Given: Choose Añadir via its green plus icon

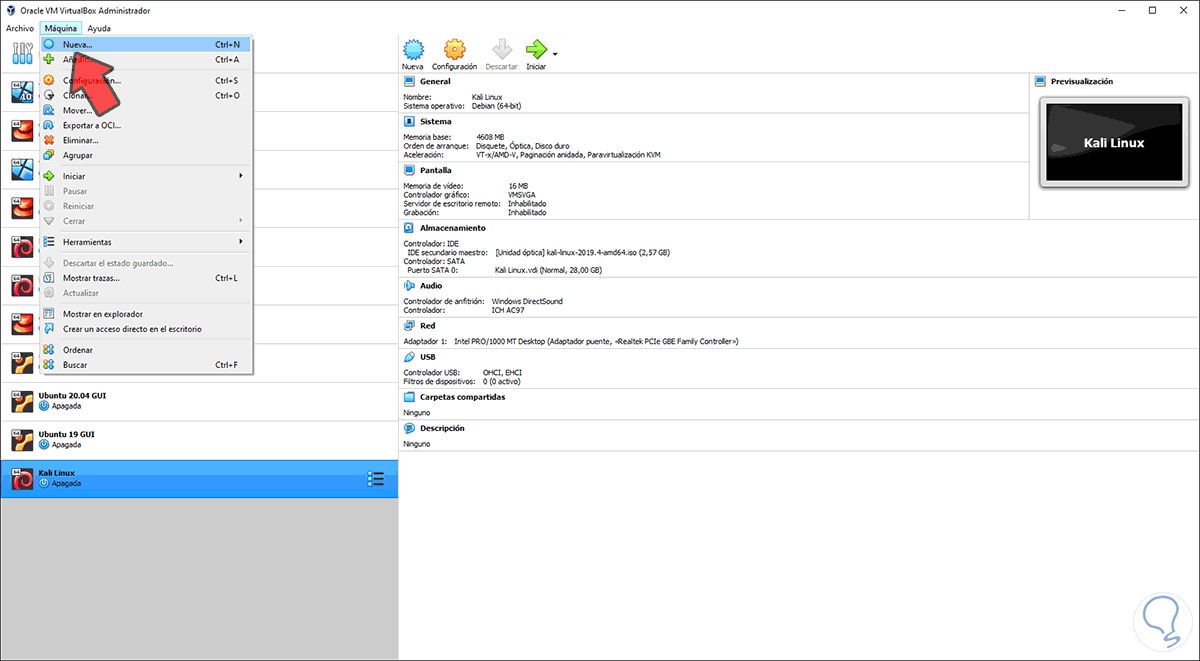Looking at the screenshot, I should pos(49,60).
